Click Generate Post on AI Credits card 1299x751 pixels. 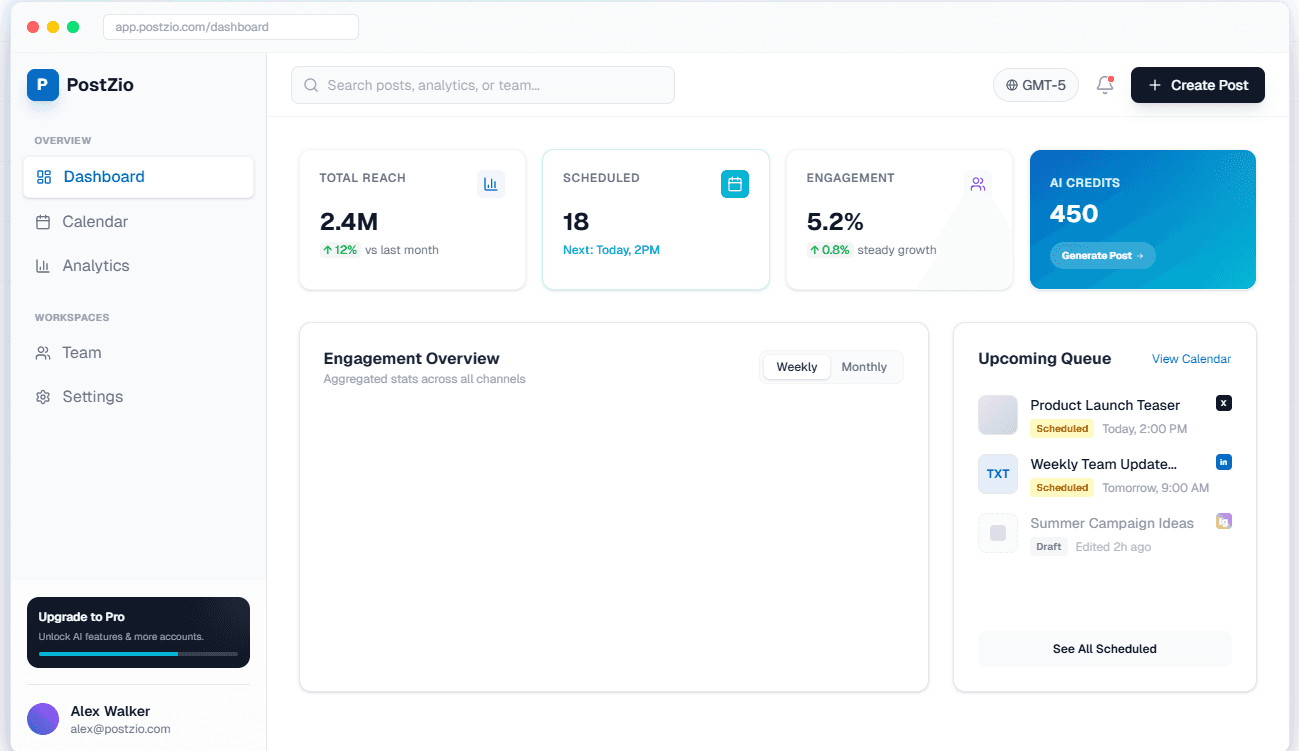point(1102,255)
